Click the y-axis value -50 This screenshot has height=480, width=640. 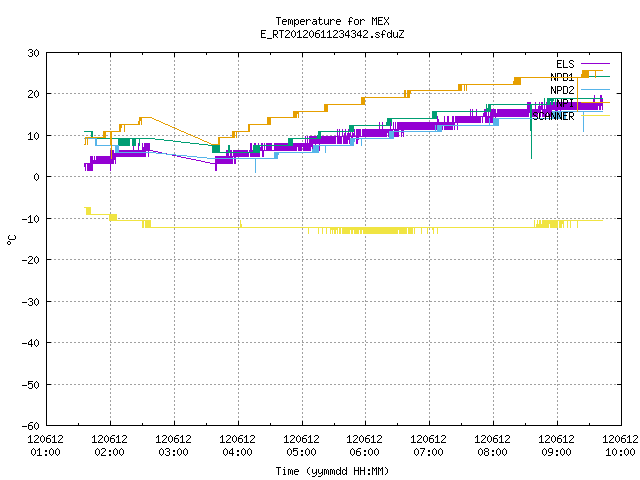coord(31,384)
